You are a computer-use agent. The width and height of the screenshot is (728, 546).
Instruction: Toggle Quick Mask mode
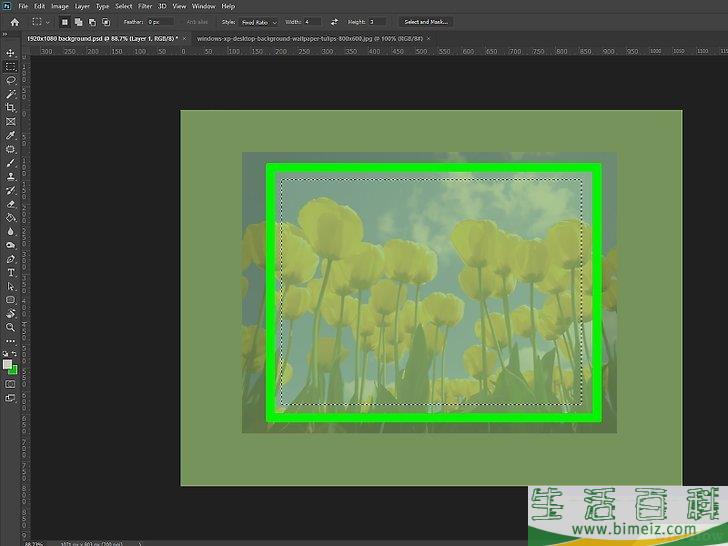[x=10, y=384]
